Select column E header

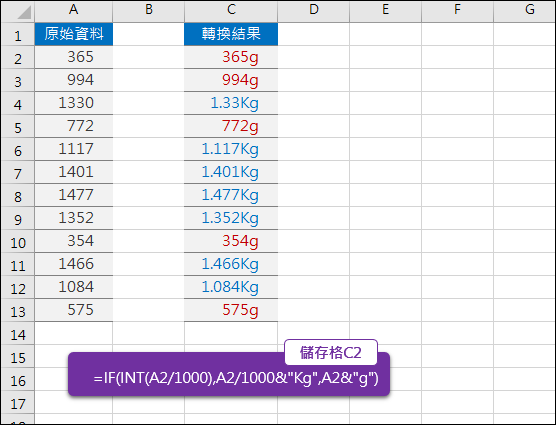tap(385, 11)
